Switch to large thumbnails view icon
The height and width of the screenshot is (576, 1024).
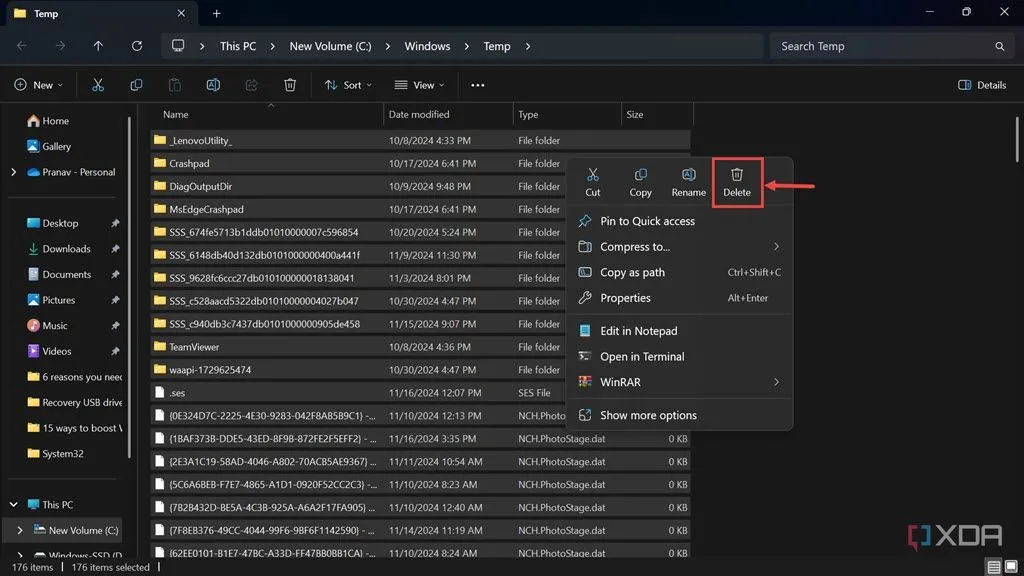point(1011,567)
